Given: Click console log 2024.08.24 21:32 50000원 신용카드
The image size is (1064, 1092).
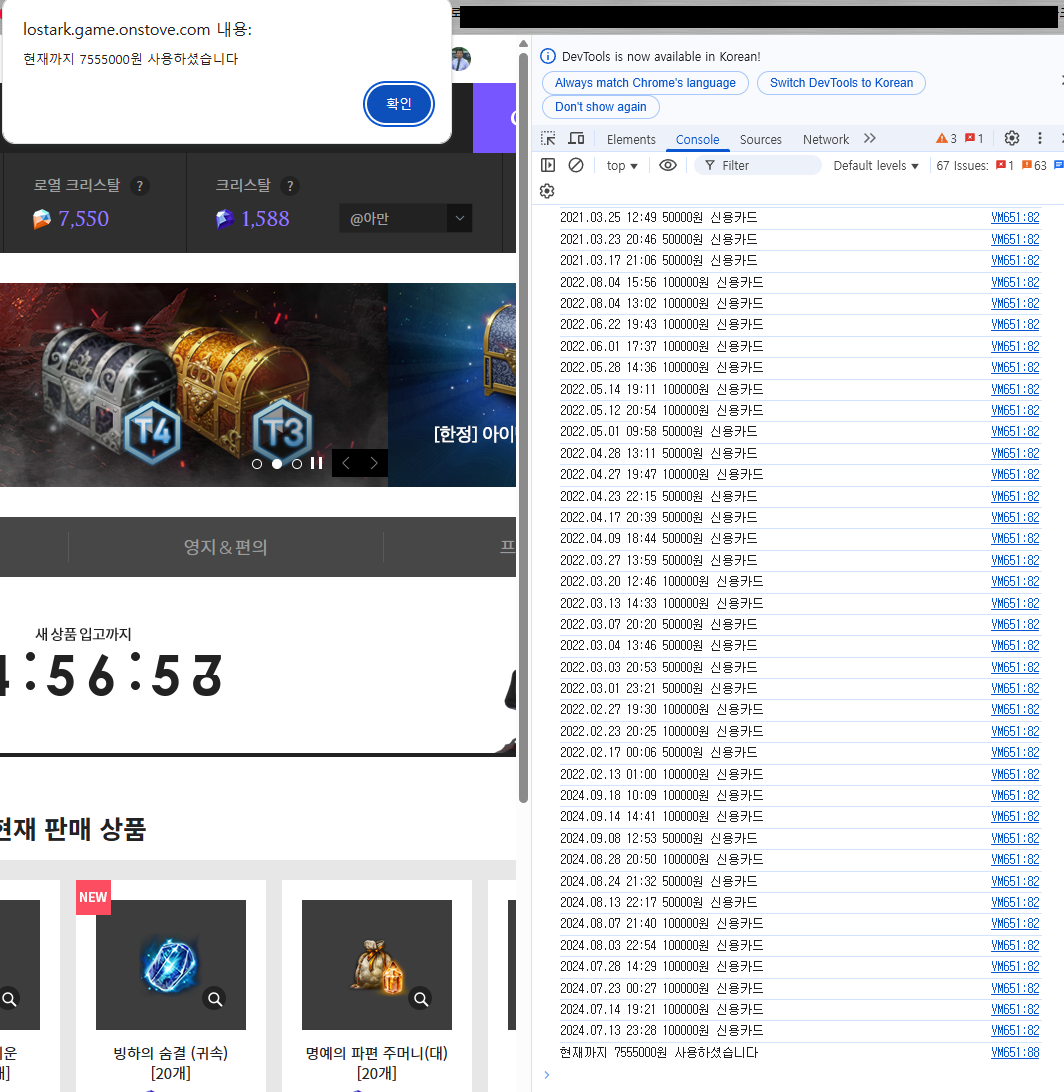Looking at the screenshot, I should pos(659,881).
